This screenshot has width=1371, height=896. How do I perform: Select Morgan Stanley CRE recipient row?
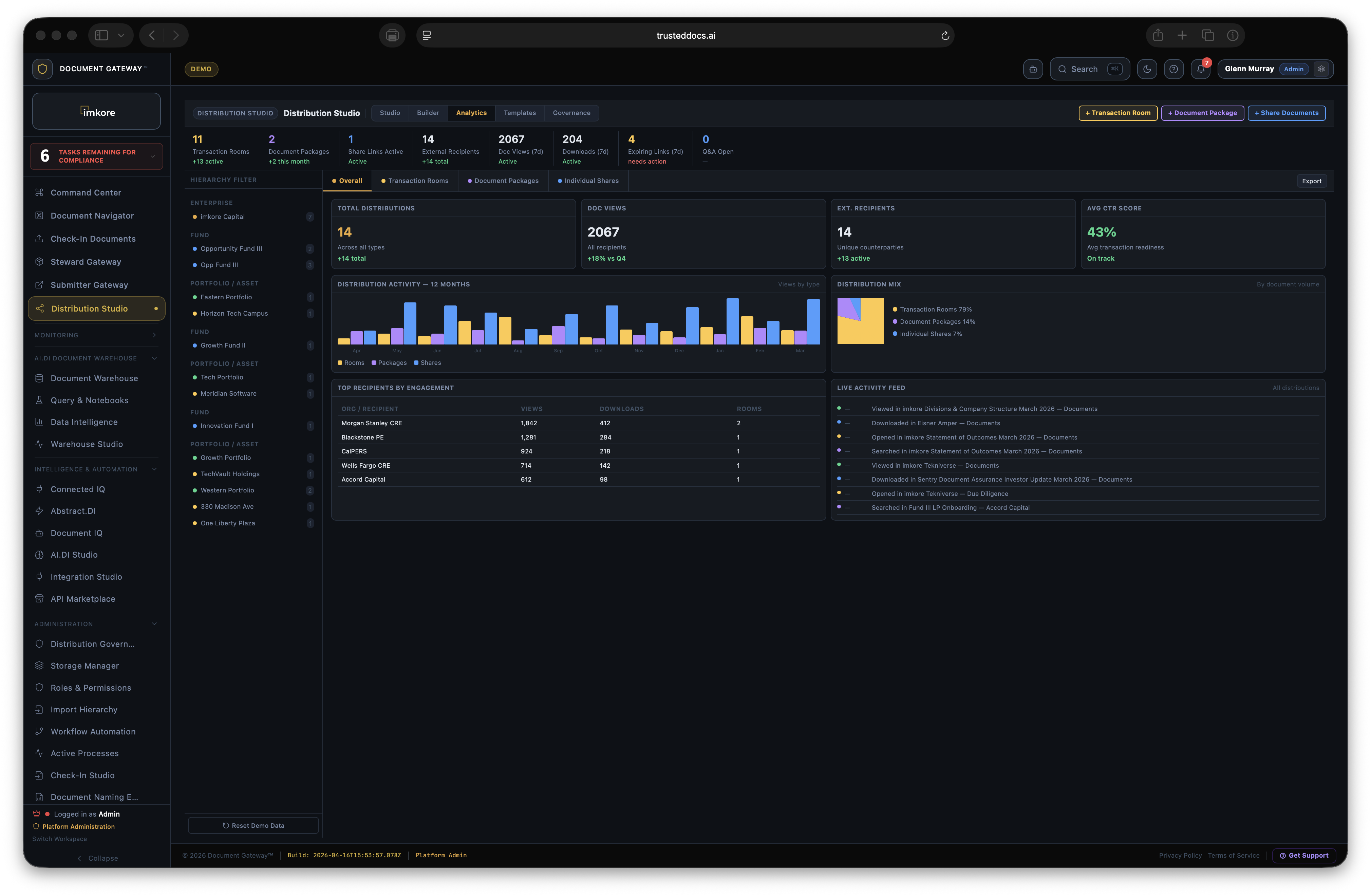tap(578, 424)
